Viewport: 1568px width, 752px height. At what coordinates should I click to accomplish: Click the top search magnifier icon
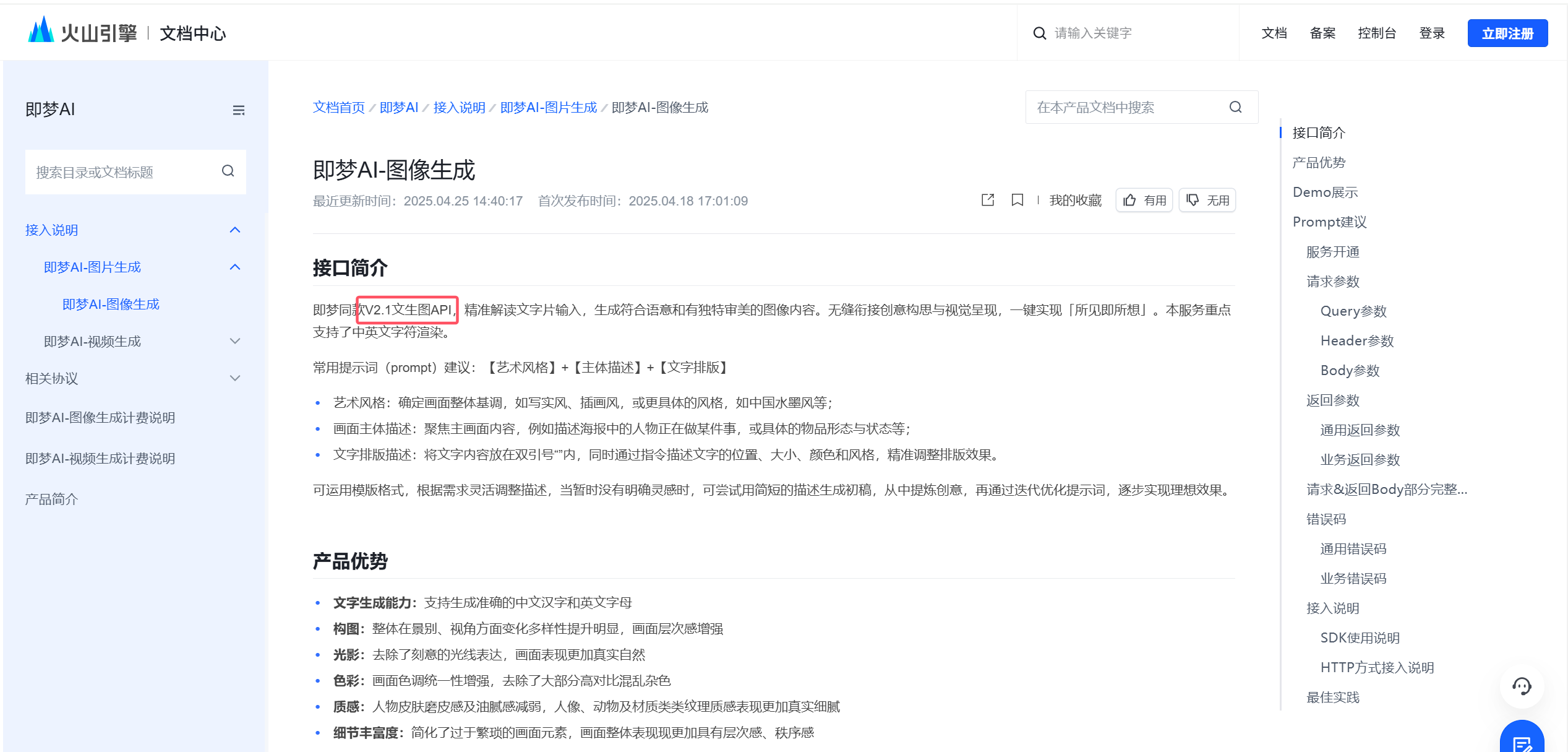1039,33
